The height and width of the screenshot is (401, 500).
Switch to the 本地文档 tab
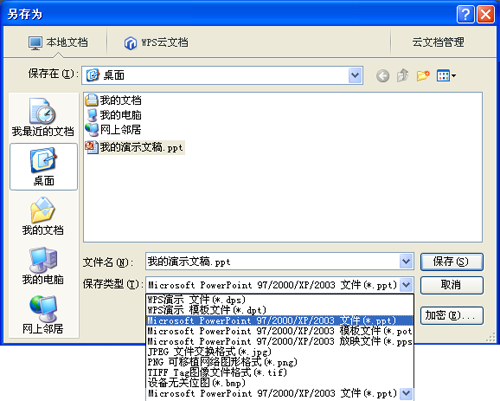click(x=58, y=43)
